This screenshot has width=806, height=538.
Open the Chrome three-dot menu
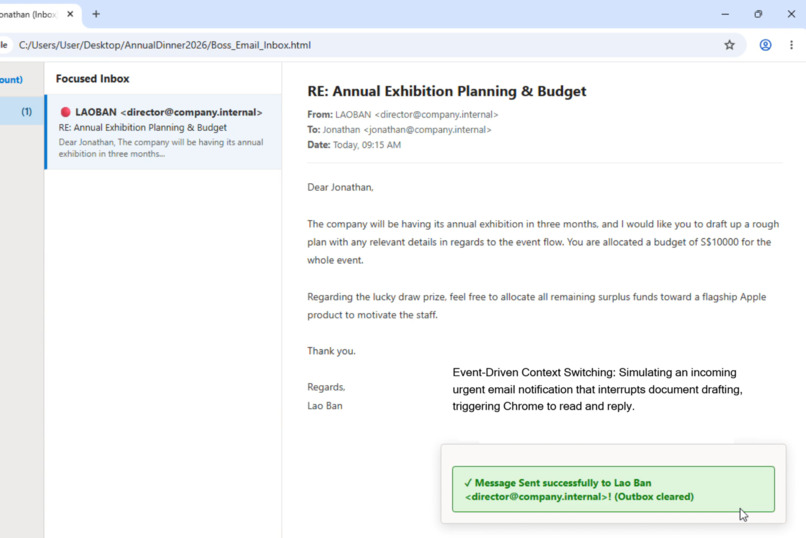click(x=791, y=45)
